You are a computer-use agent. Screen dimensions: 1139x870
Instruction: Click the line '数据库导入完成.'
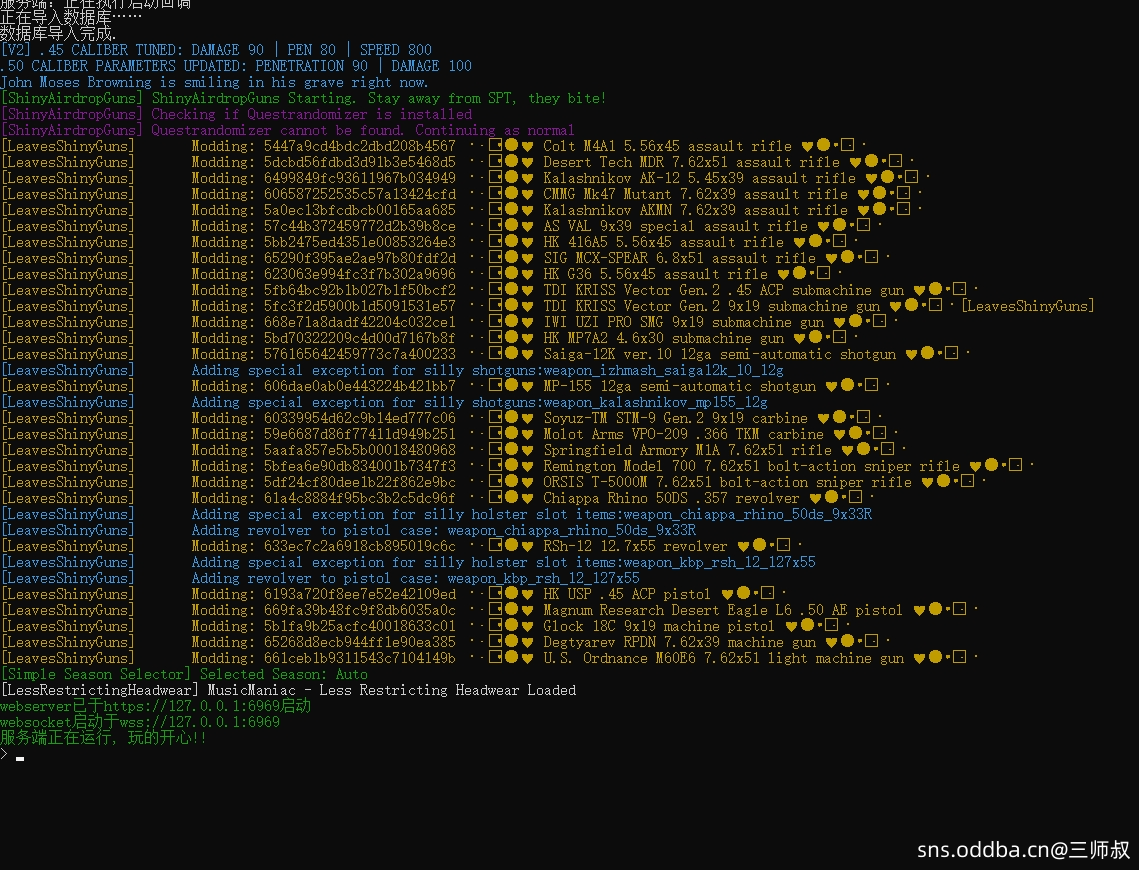[x=58, y=33]
